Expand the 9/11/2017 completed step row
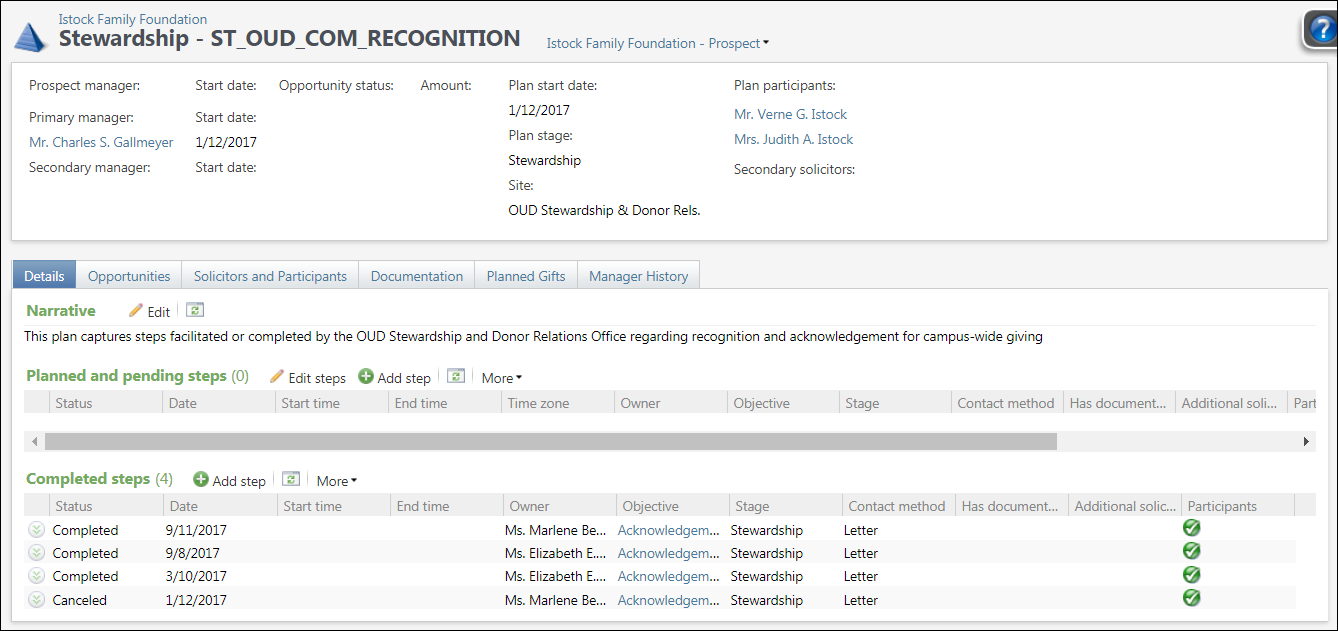Image resolution: width=1338 pixels, height=631 pixels. [37, 530]
